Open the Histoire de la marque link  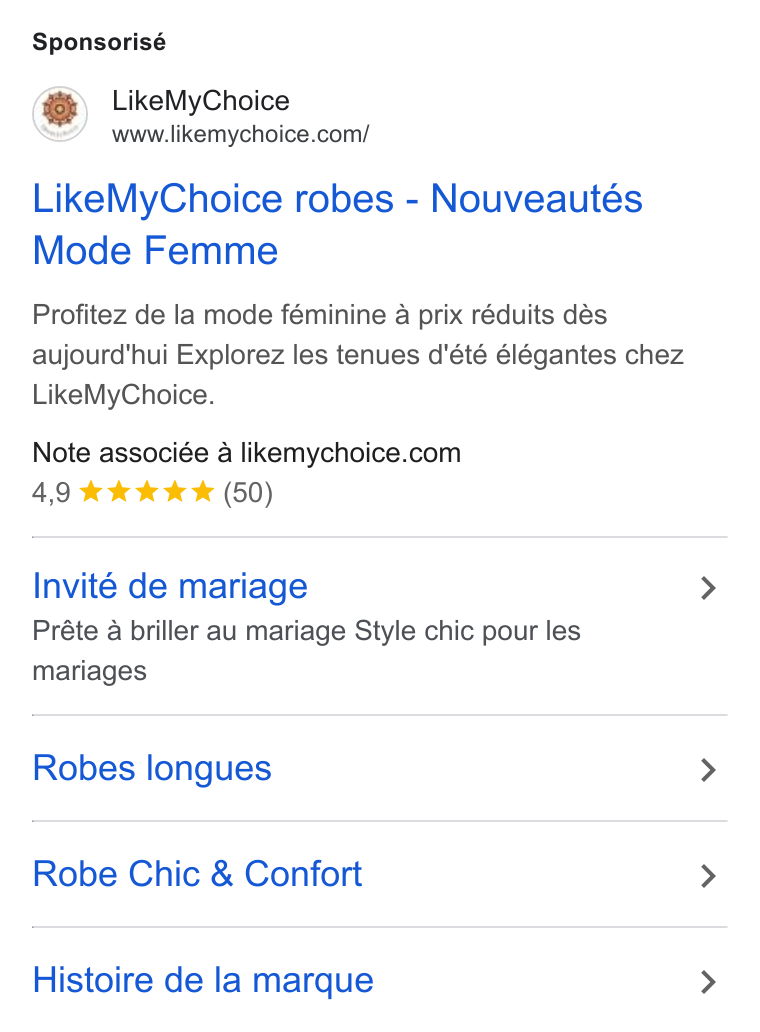pos(203,980)
